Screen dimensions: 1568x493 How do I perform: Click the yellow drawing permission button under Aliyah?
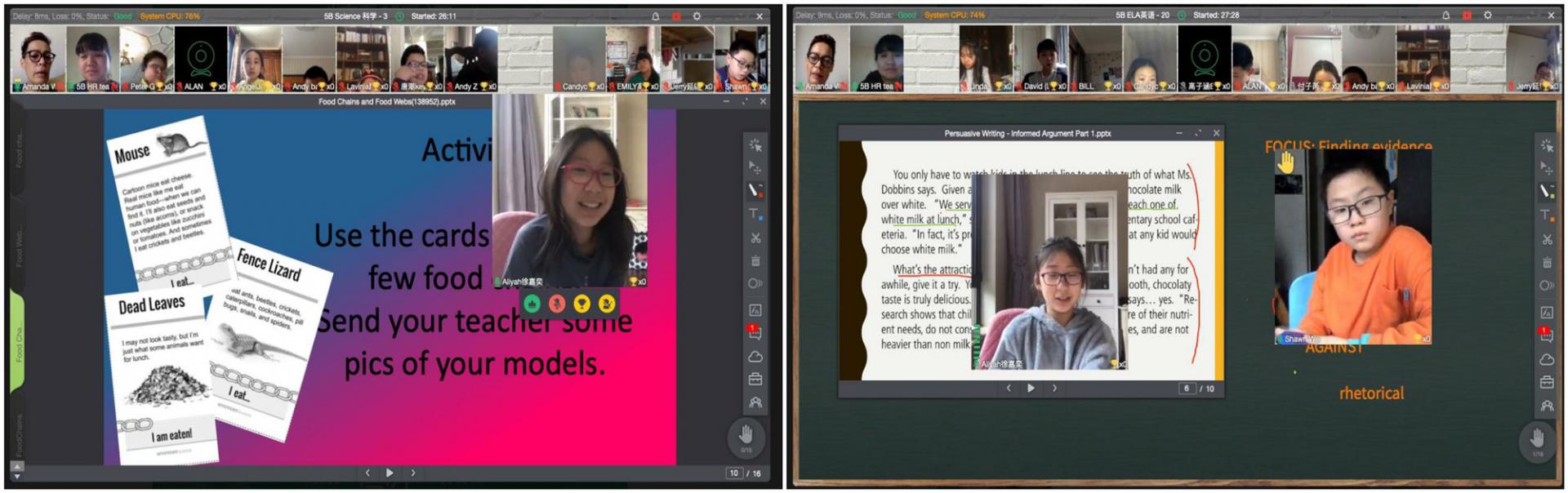(607, 304)
